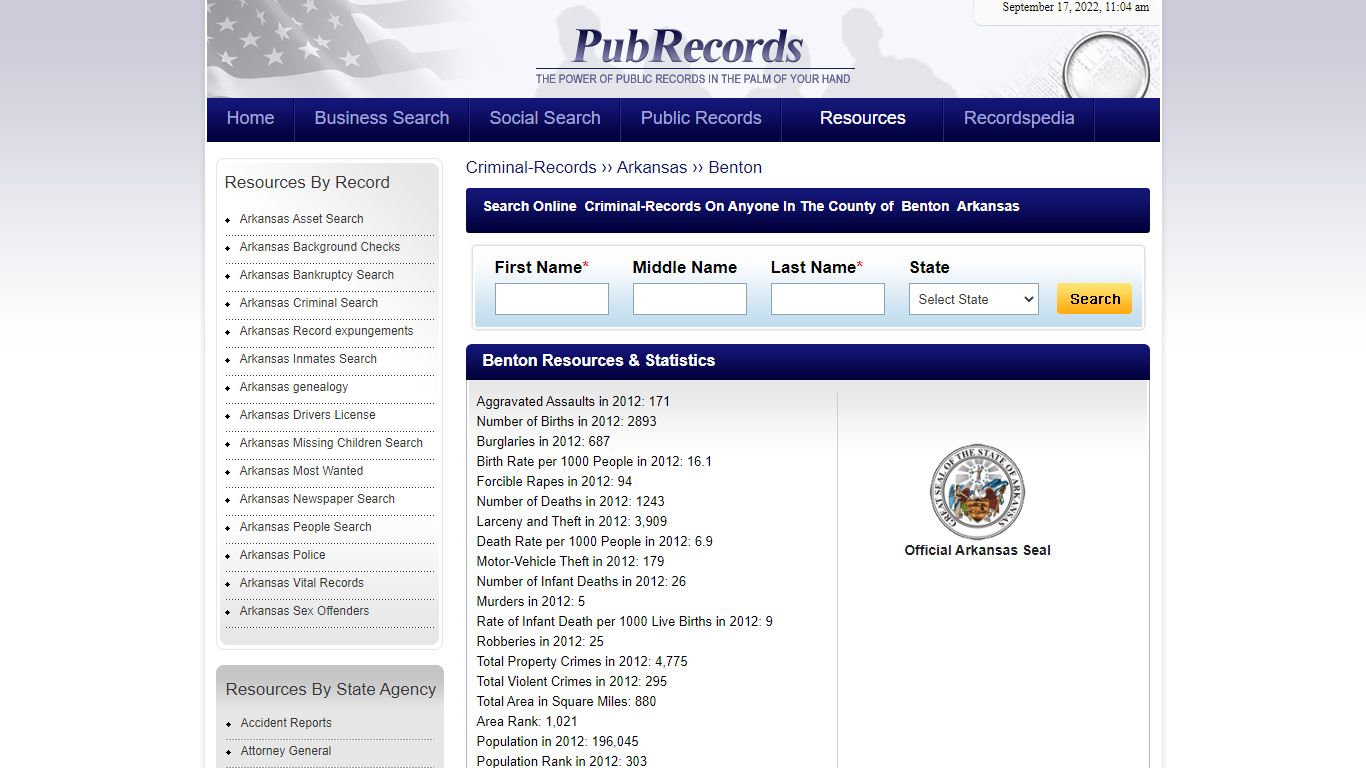Open Accident Reports link
The image size is (1366, 768).
click(x=286, y=723)
